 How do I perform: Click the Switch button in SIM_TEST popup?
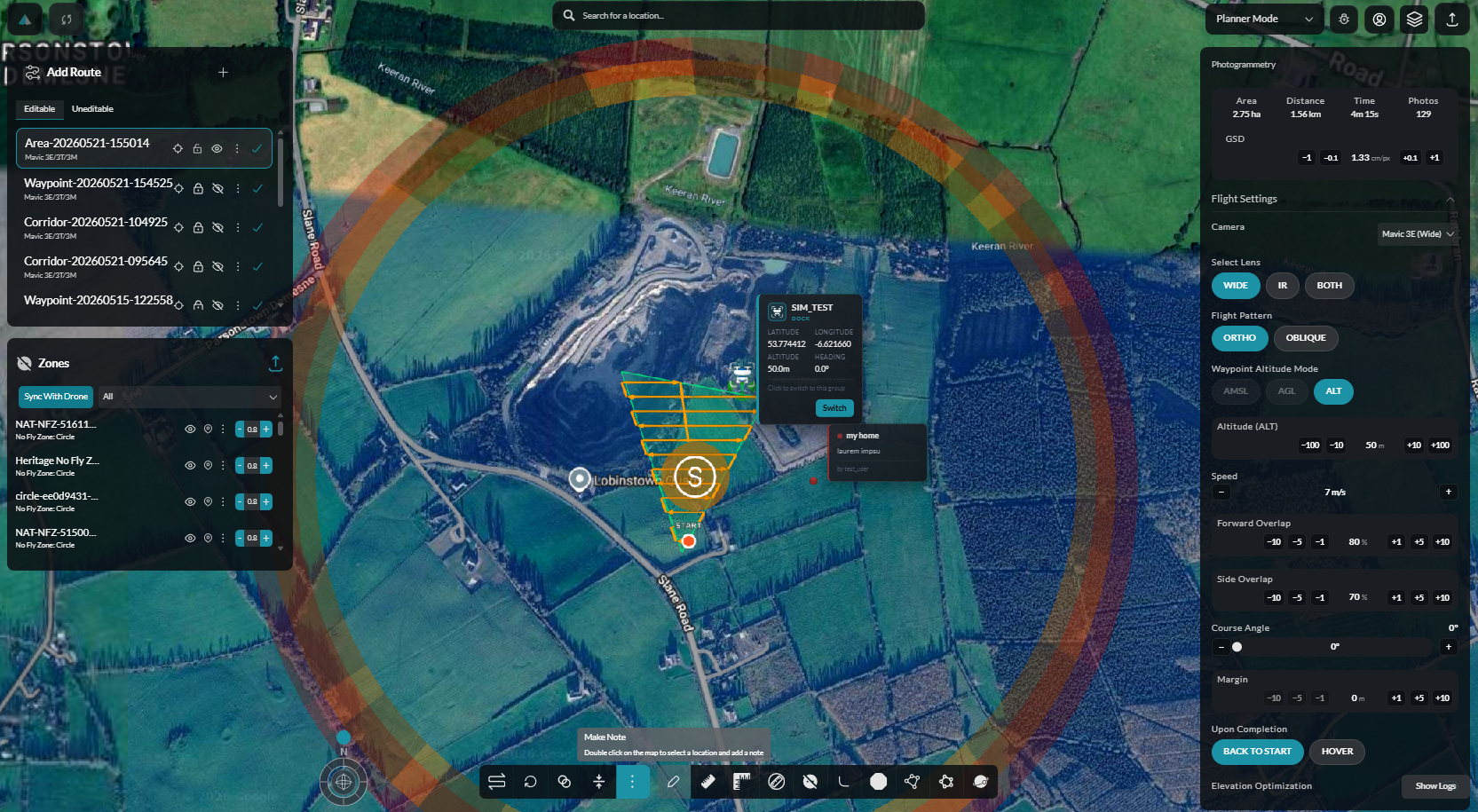pos(834,408)
